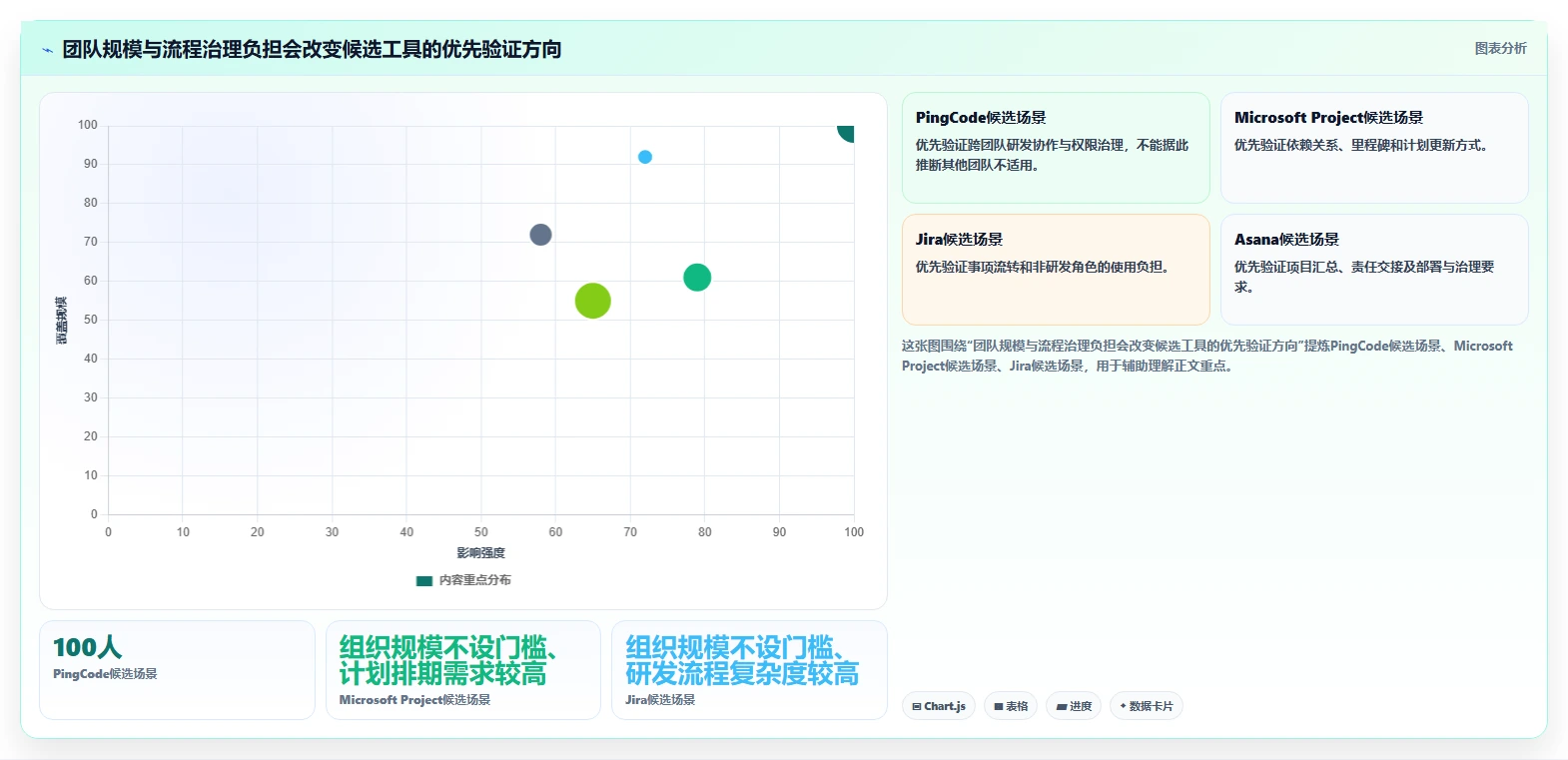Screen dimensions: 1568x760
Task: Click the 100人 stat value
Action: pos(88,647)
